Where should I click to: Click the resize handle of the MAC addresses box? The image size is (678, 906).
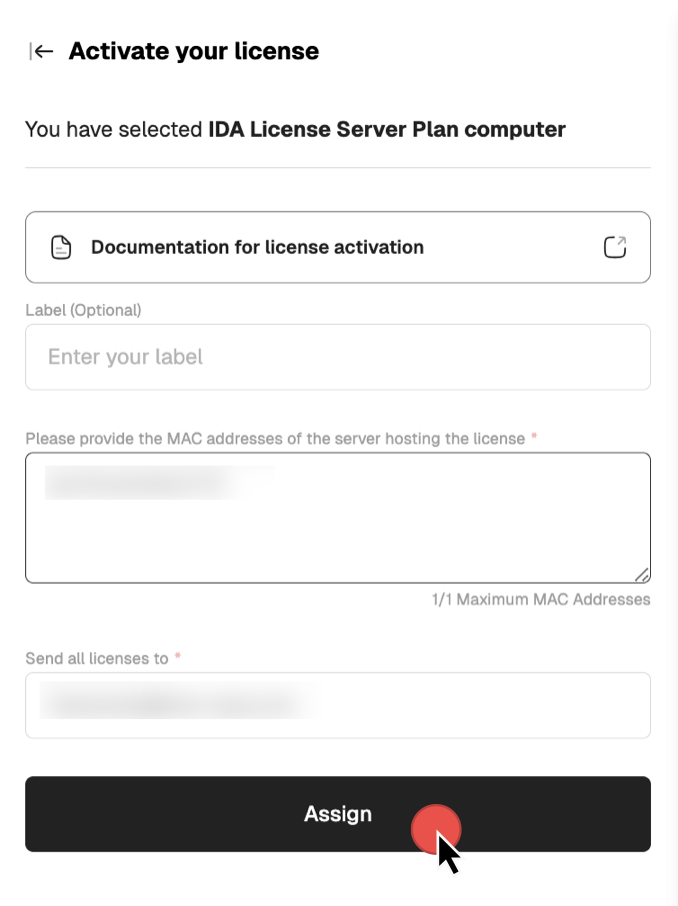642,574
